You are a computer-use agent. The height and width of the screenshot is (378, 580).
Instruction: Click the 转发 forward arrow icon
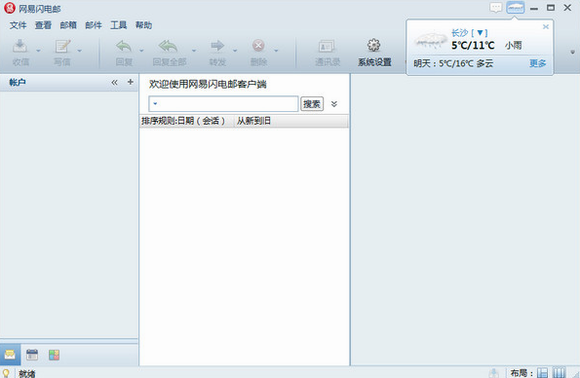pyautogui.click(x=217, y=45)
